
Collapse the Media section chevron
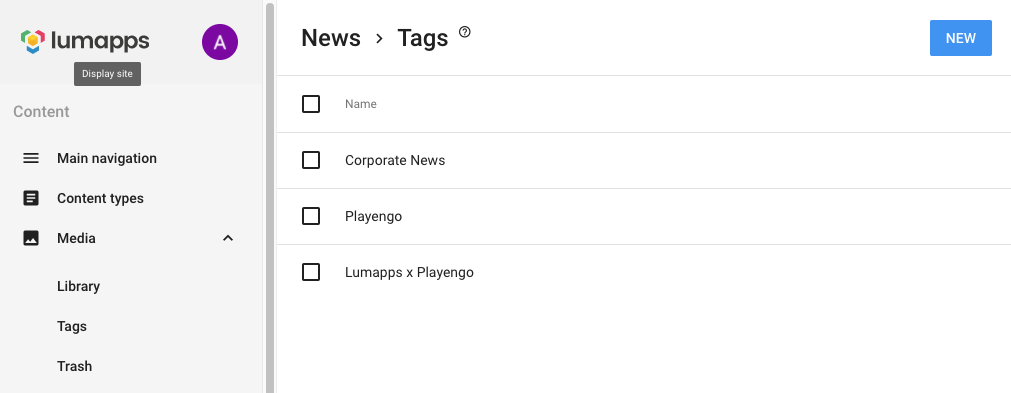point(228,238)
